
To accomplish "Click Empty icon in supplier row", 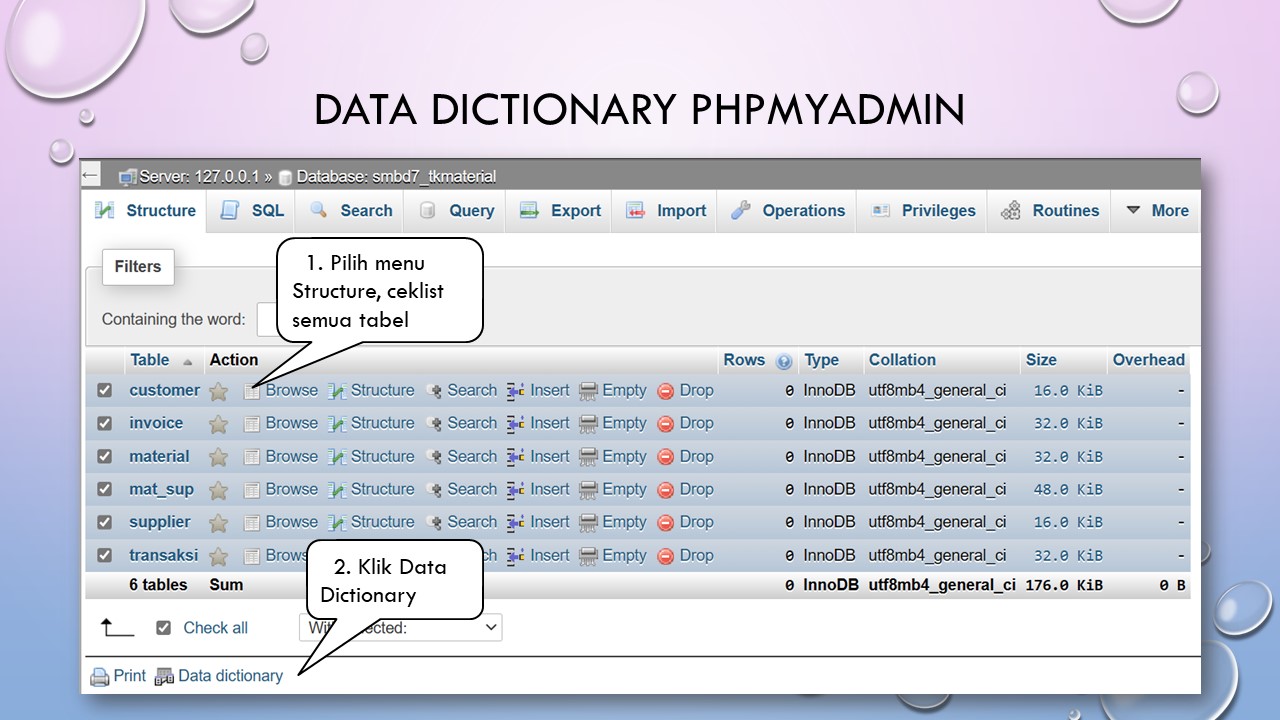I will pos(589,523).
